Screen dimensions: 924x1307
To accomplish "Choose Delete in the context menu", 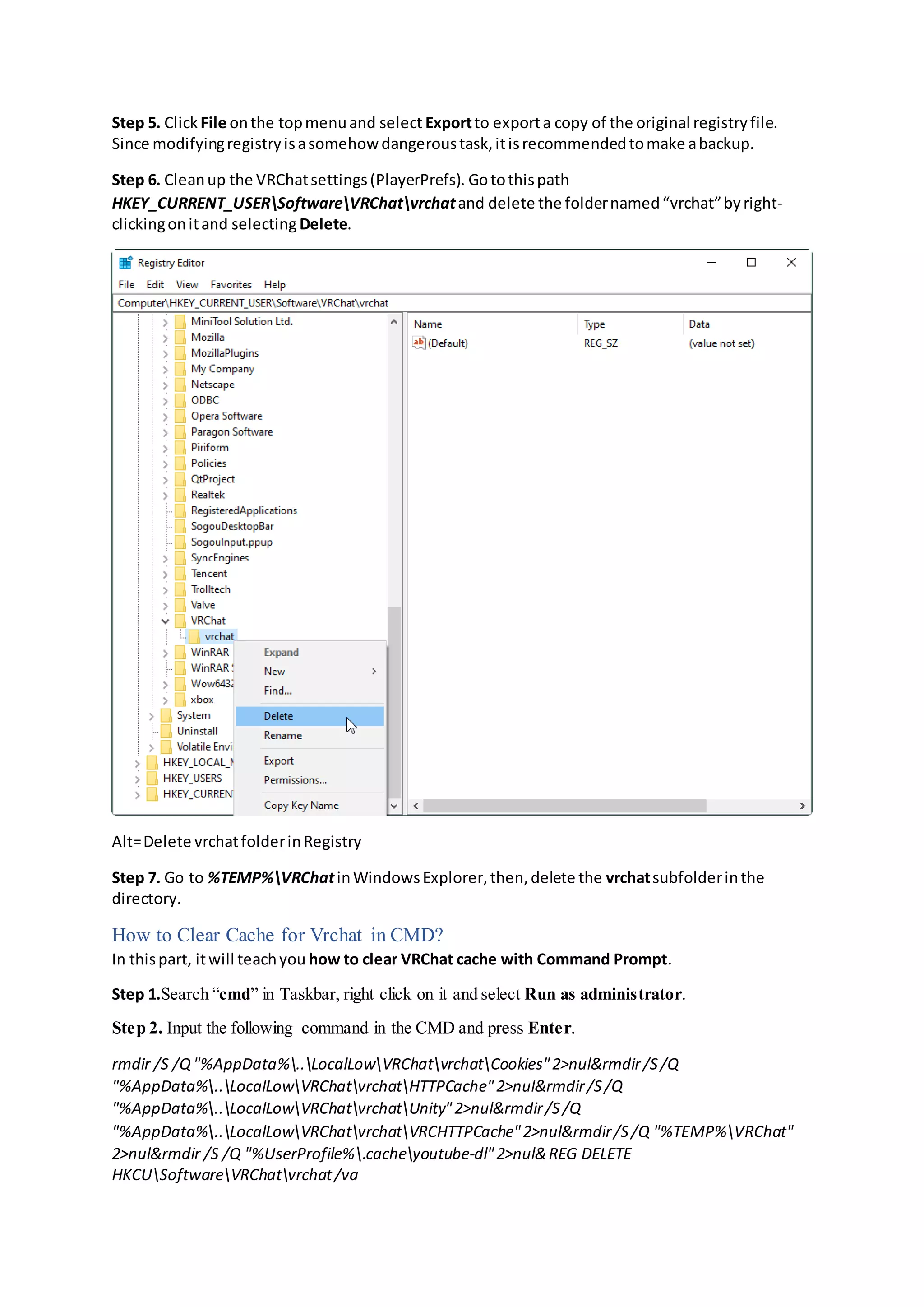I will point(279,716).
